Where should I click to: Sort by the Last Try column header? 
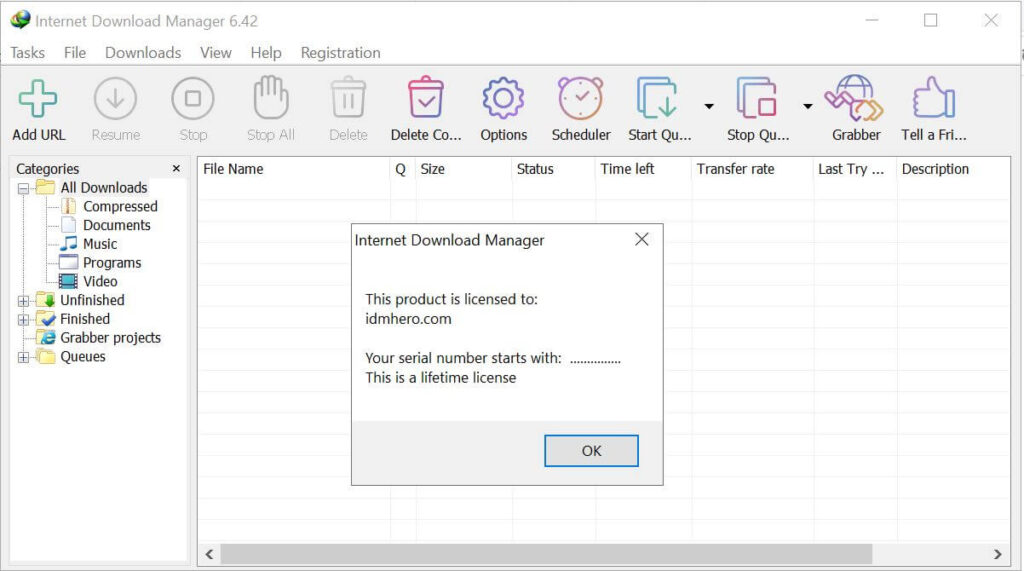[x=856, y=169]
